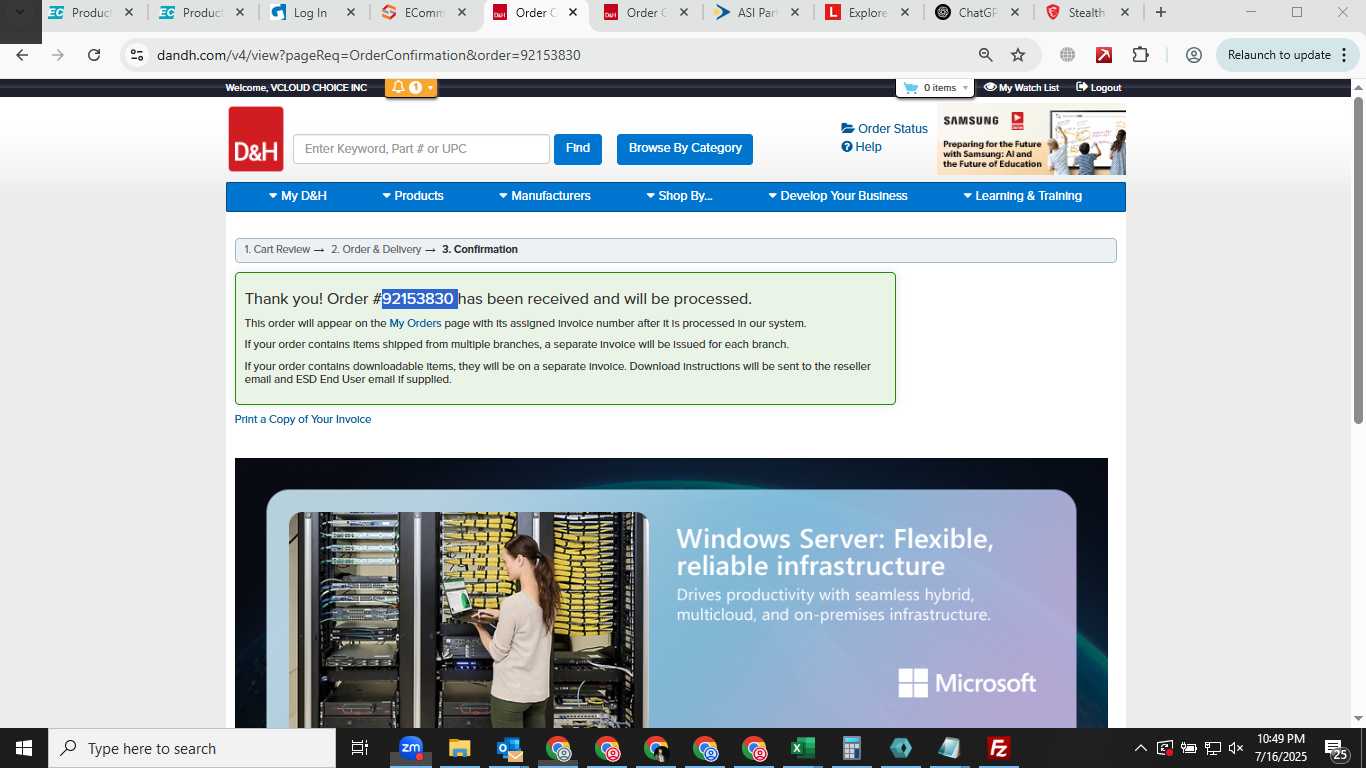The width and height of the screenshot is (1366, 768).
Task: Click the address bar URL
Action: (x=368, y=55)
